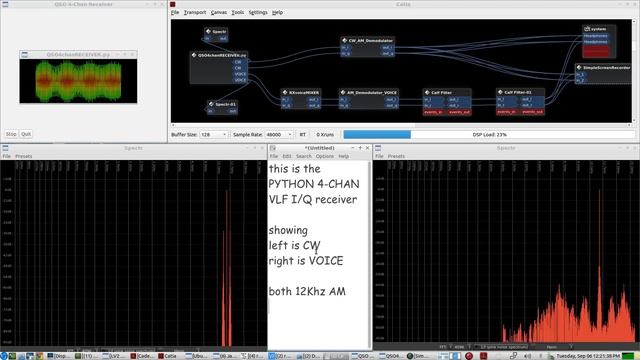Open Edit menu in Untitled text editor

287,156
